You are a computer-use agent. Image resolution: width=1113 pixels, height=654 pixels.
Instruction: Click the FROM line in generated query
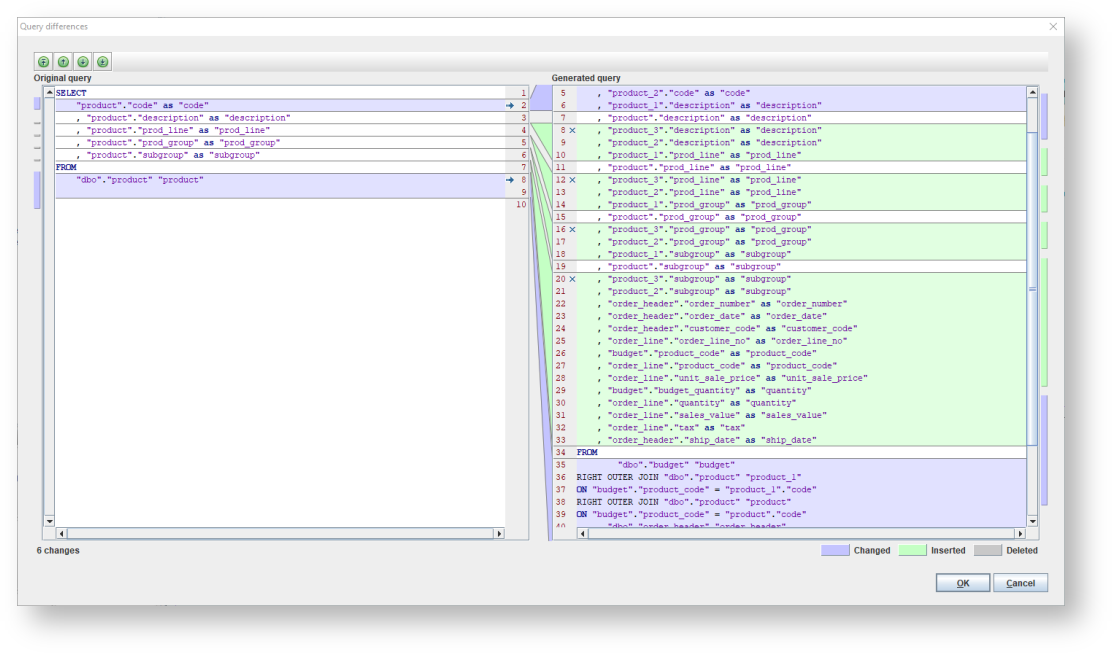[x=587, y=453]
